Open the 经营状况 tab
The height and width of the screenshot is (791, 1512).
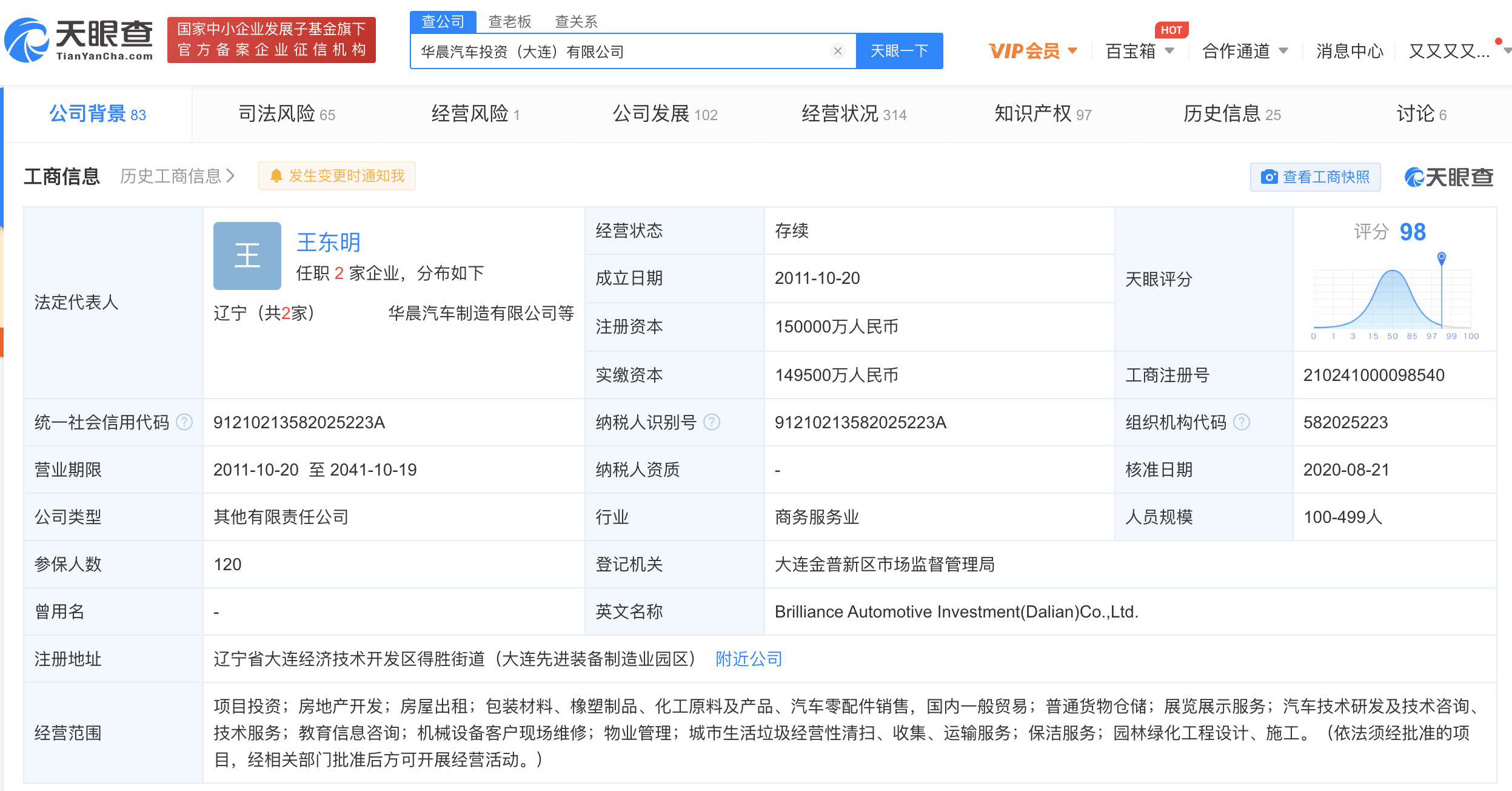[x=854, y=114]
